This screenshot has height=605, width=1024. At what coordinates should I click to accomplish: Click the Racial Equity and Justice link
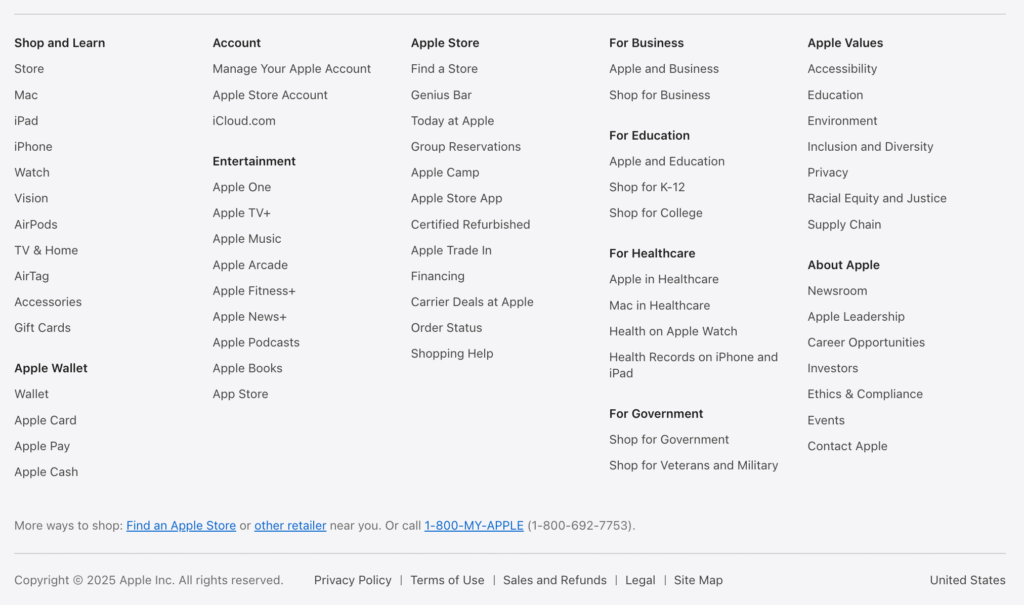point(876,198)
